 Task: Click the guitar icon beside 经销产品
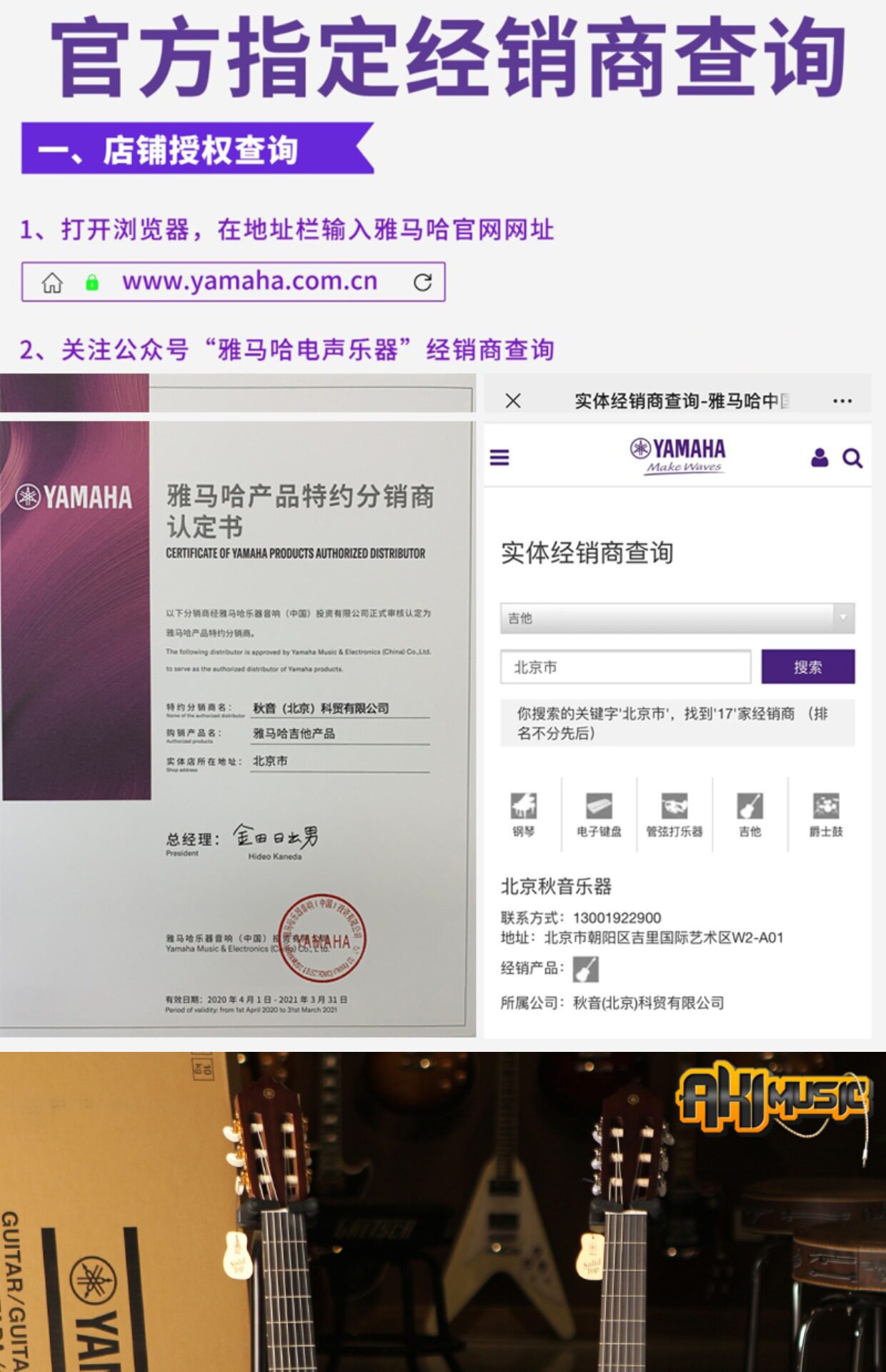click(x=586, y=970)
